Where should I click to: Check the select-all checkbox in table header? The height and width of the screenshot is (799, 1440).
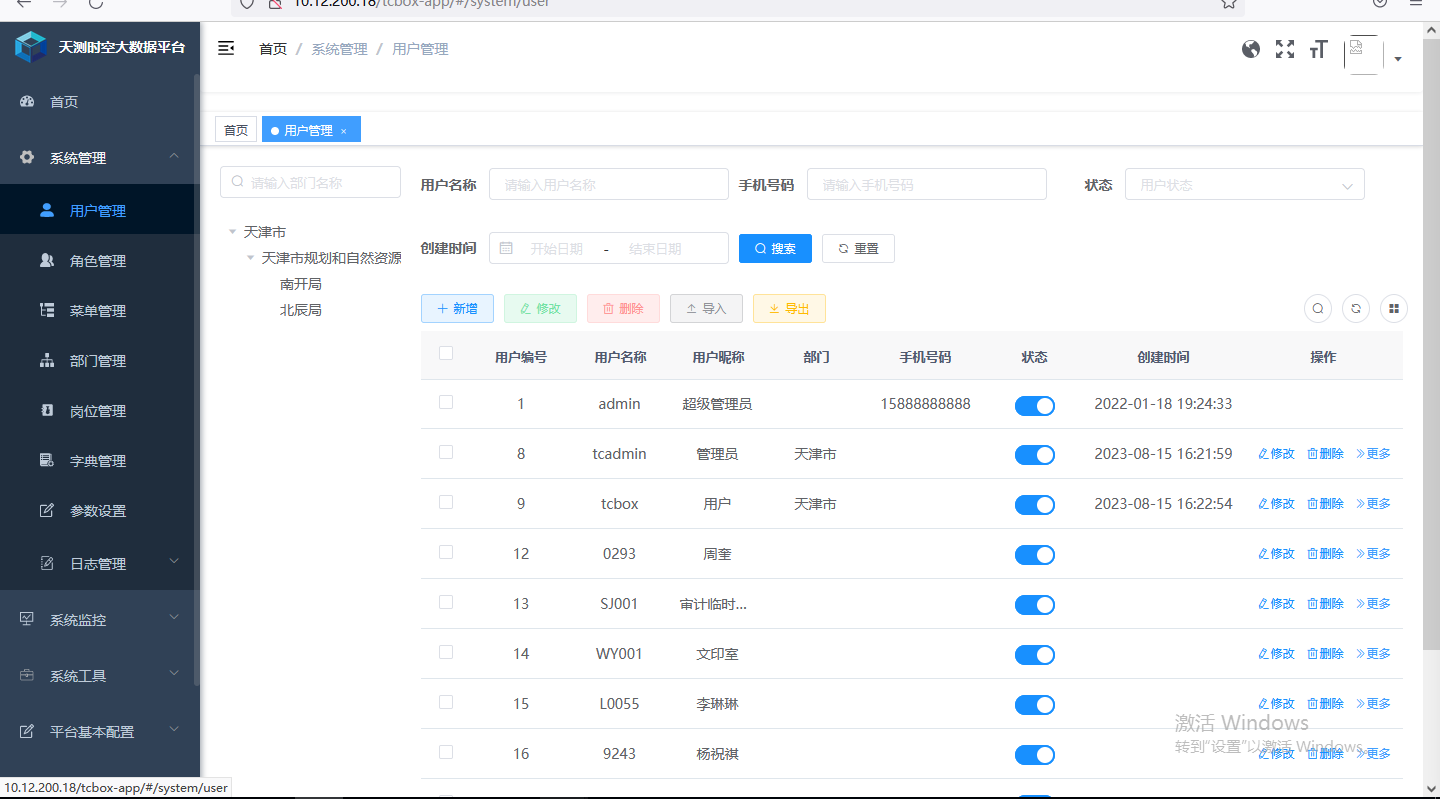pyautogui.click(x=445, y=353)
